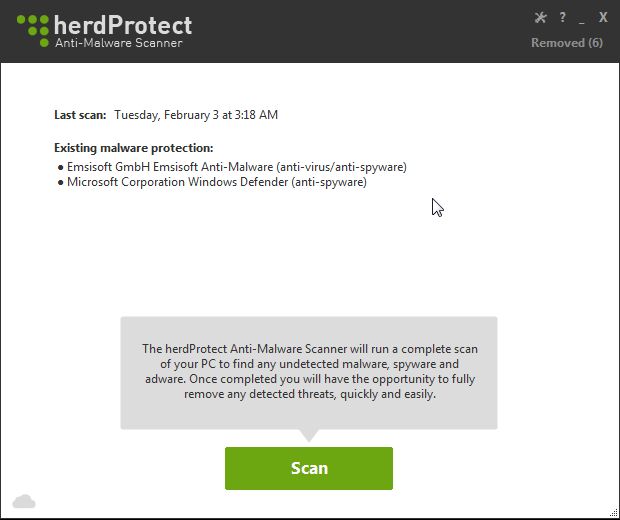Close the herdProtect scanner window
Viewport: 620px width, 520px height.
tap(603, 17)
